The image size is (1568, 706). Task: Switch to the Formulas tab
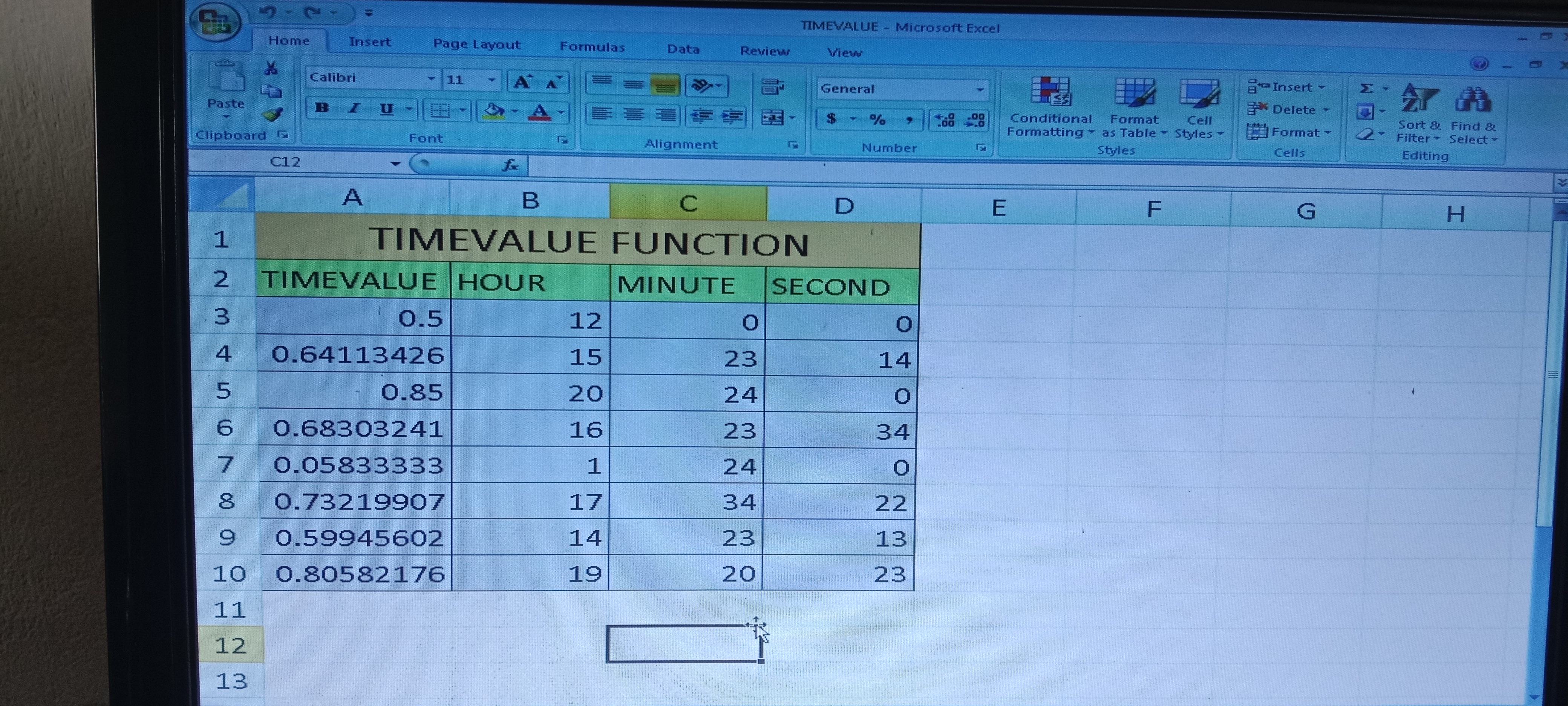pyautogui.click(x=592, y=47)
